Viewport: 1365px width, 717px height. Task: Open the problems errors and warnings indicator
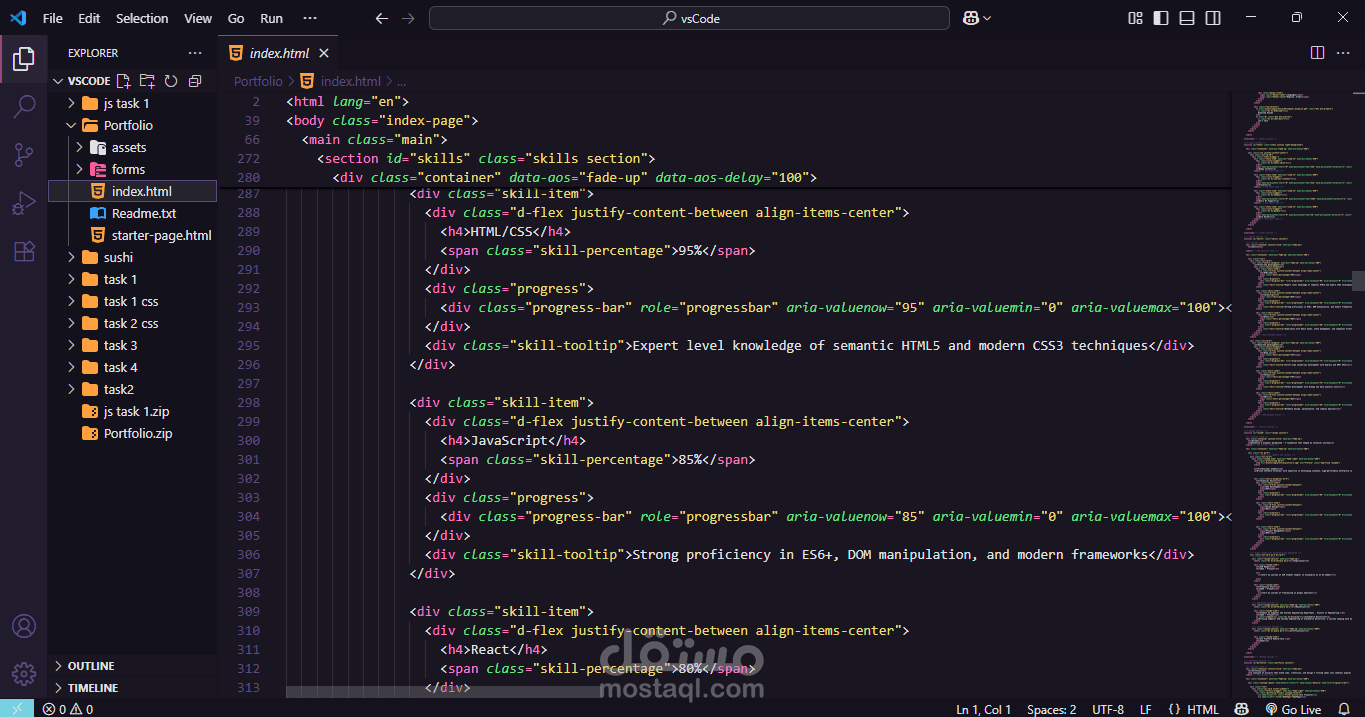[68, 709]
